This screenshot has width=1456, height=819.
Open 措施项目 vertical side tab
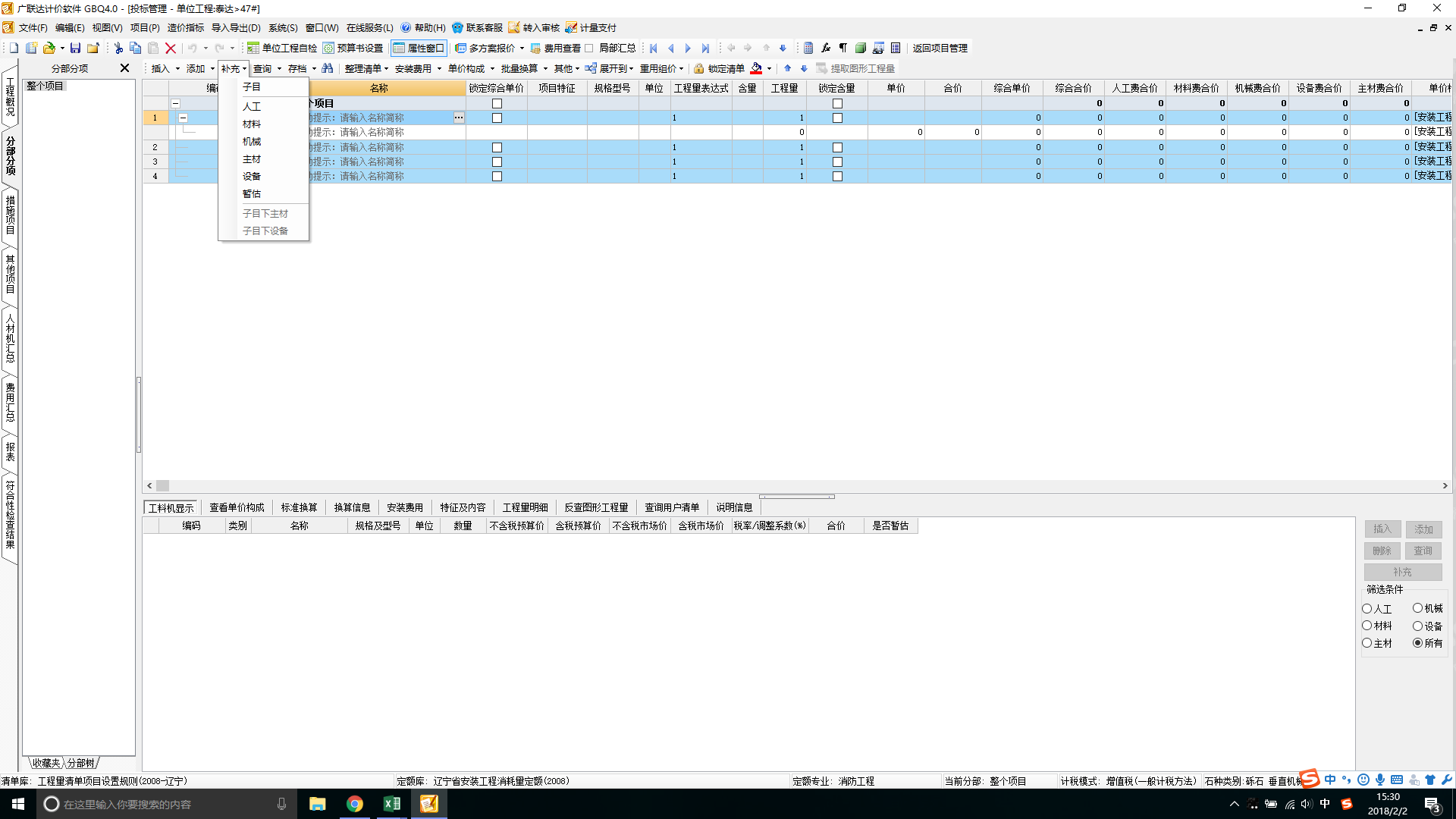pos(10,215)
